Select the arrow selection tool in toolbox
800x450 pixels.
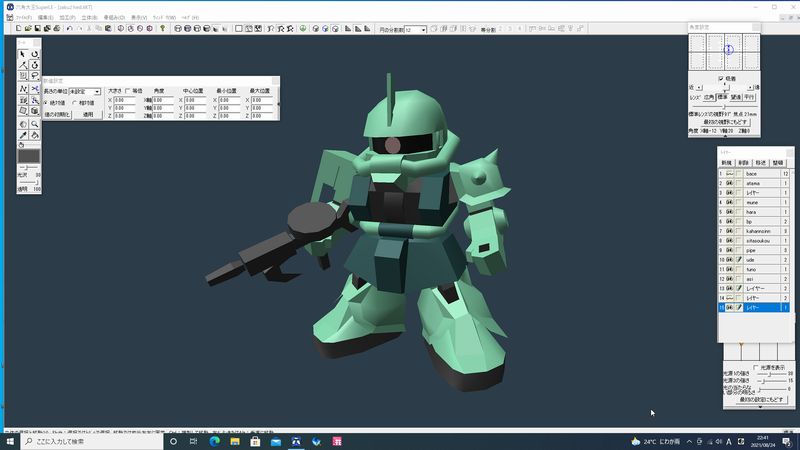(x=23, y=54)
